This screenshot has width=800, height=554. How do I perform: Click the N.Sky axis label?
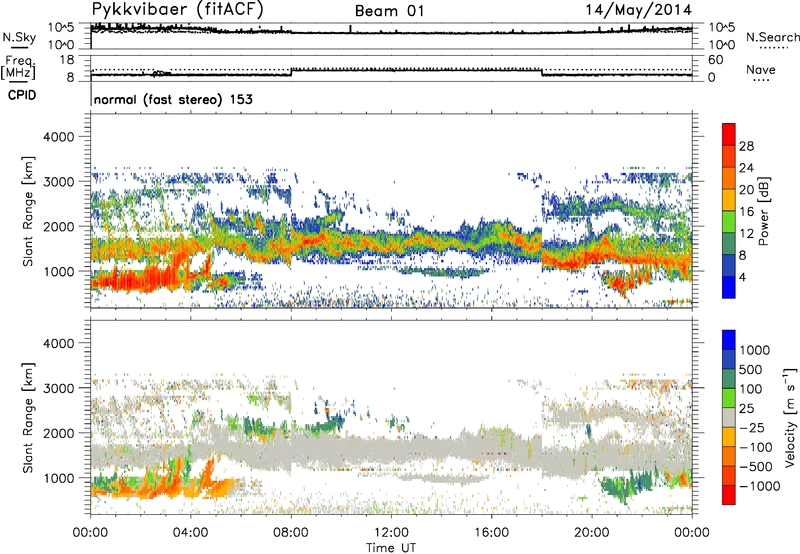pos(19,37)
